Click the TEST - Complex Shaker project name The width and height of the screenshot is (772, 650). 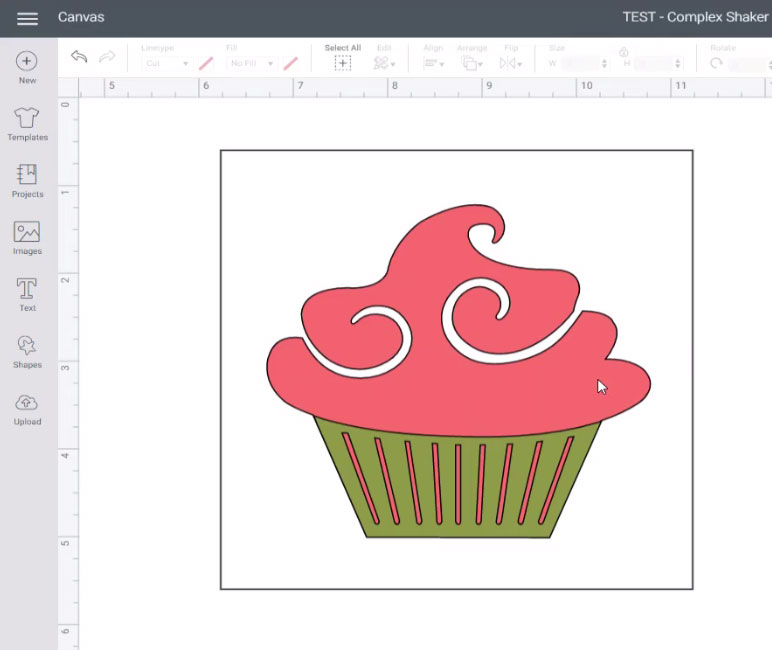pyautogui.click(x=695, y=17)
